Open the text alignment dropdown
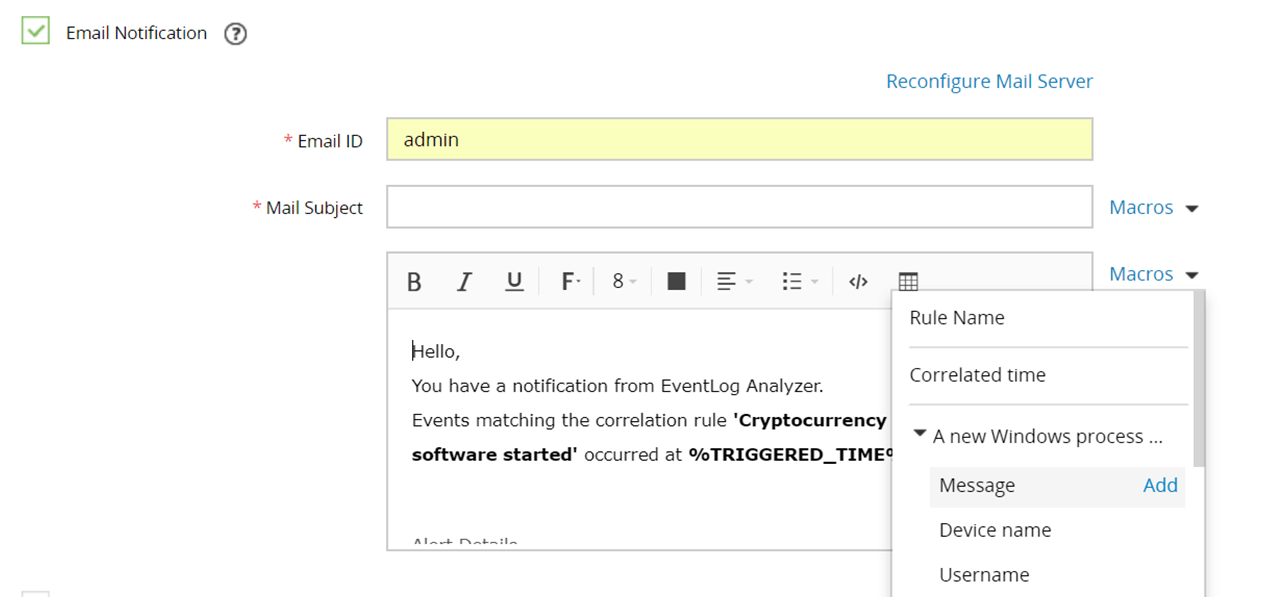This screenshot has height=597, width=1282. [735, 282]
